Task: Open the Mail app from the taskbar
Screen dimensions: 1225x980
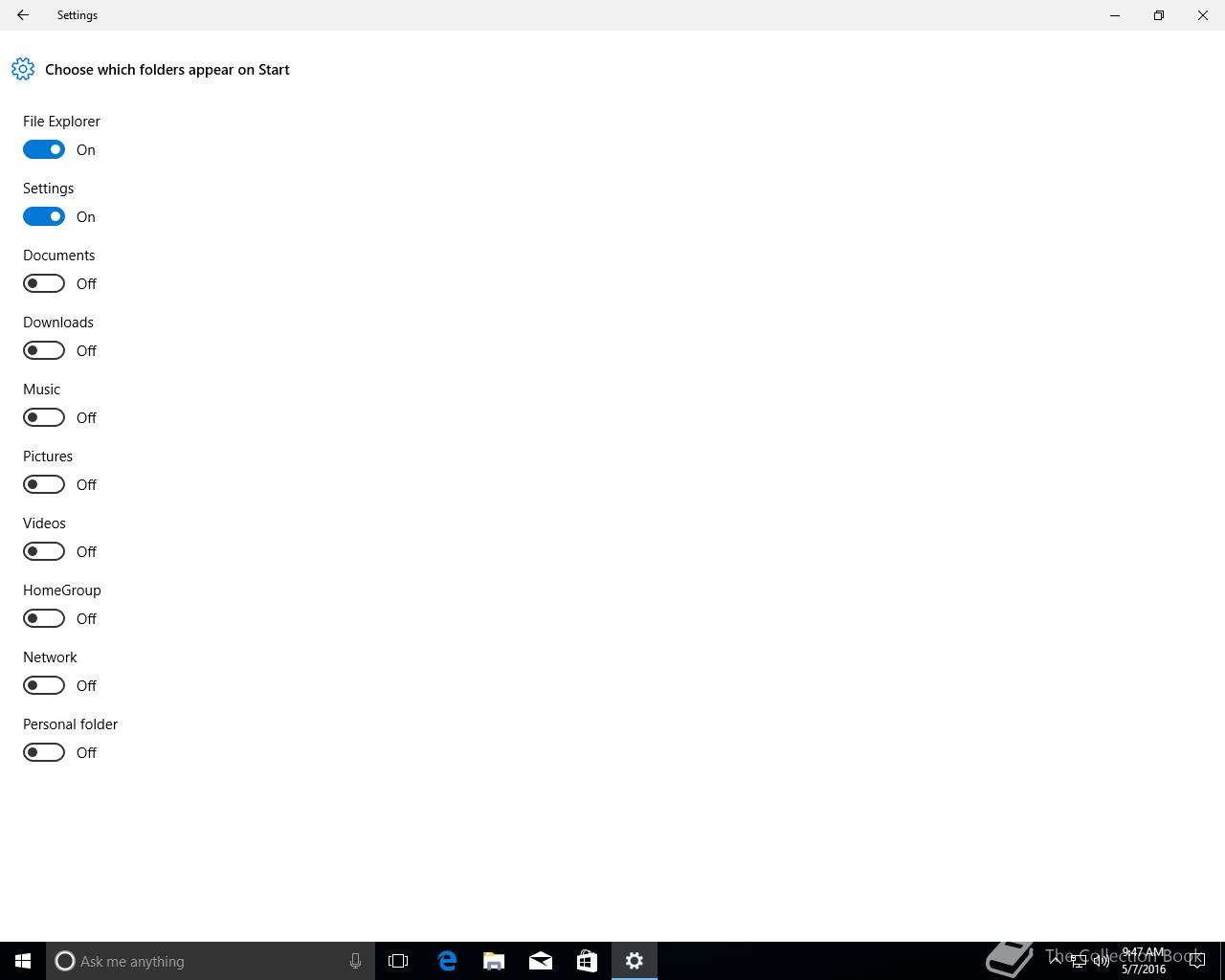Action: 541,961
